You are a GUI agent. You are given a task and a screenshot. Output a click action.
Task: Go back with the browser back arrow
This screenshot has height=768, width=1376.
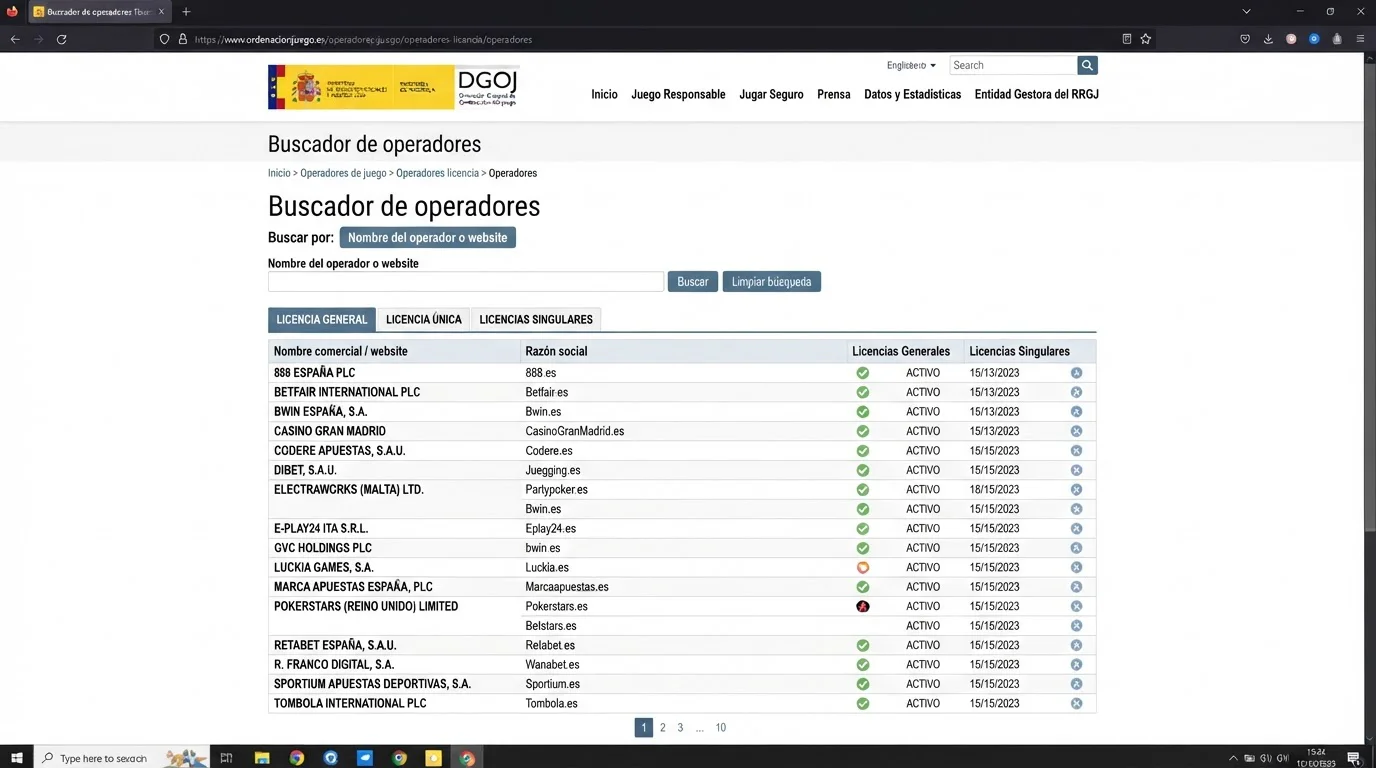click(15, 39)
